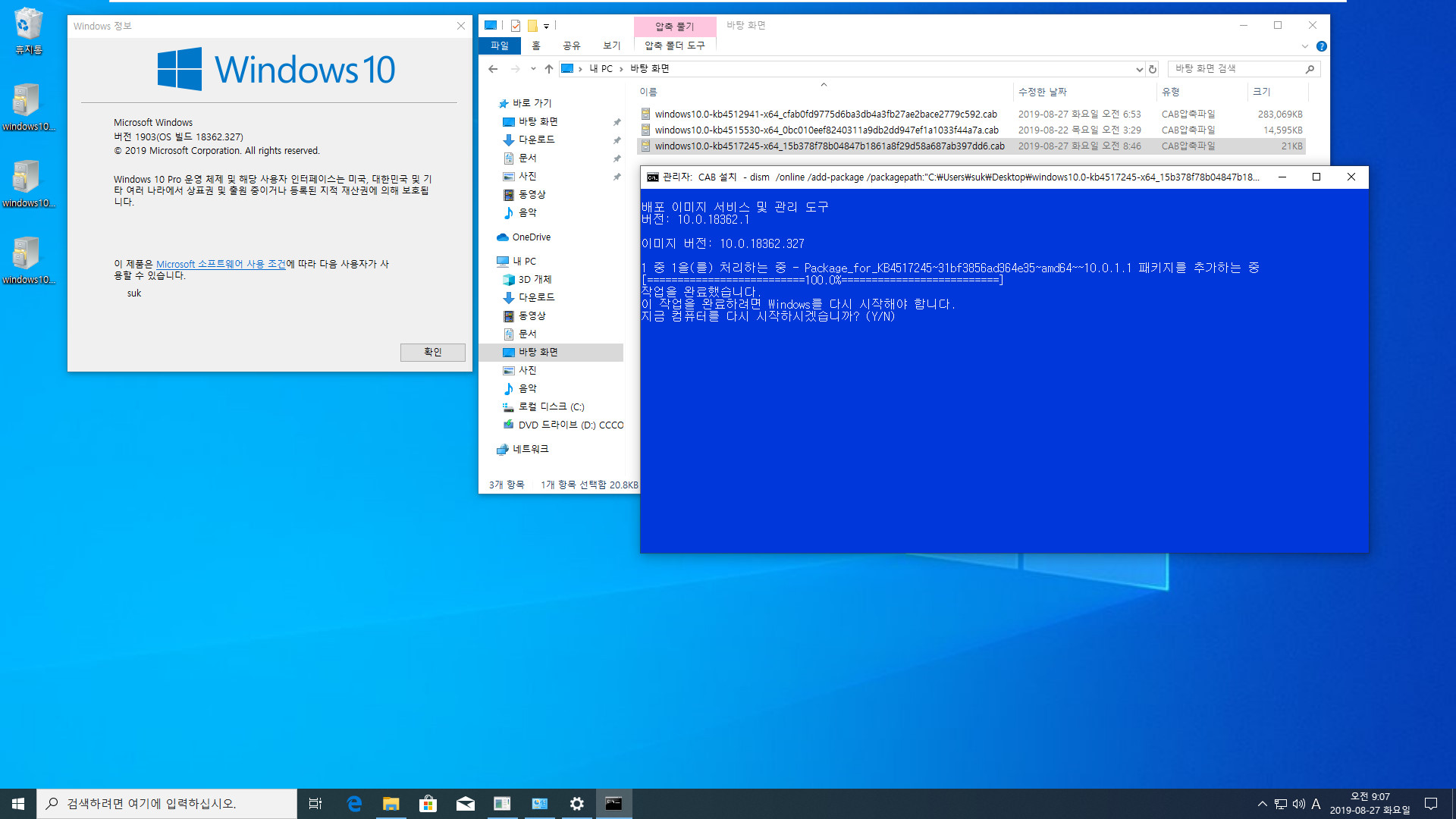
Task: Click the search magnifier in File Explorer
Action: pos(1310,69)
